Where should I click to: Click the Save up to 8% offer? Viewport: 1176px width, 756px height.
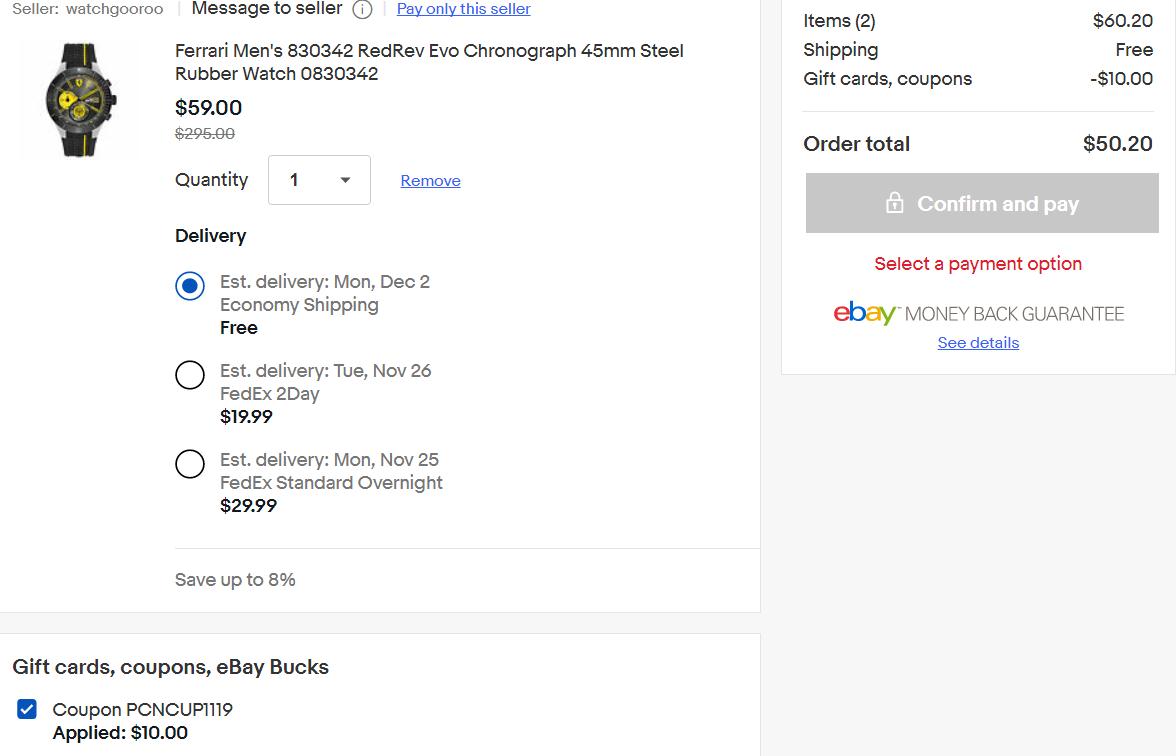tap(236, 580)
